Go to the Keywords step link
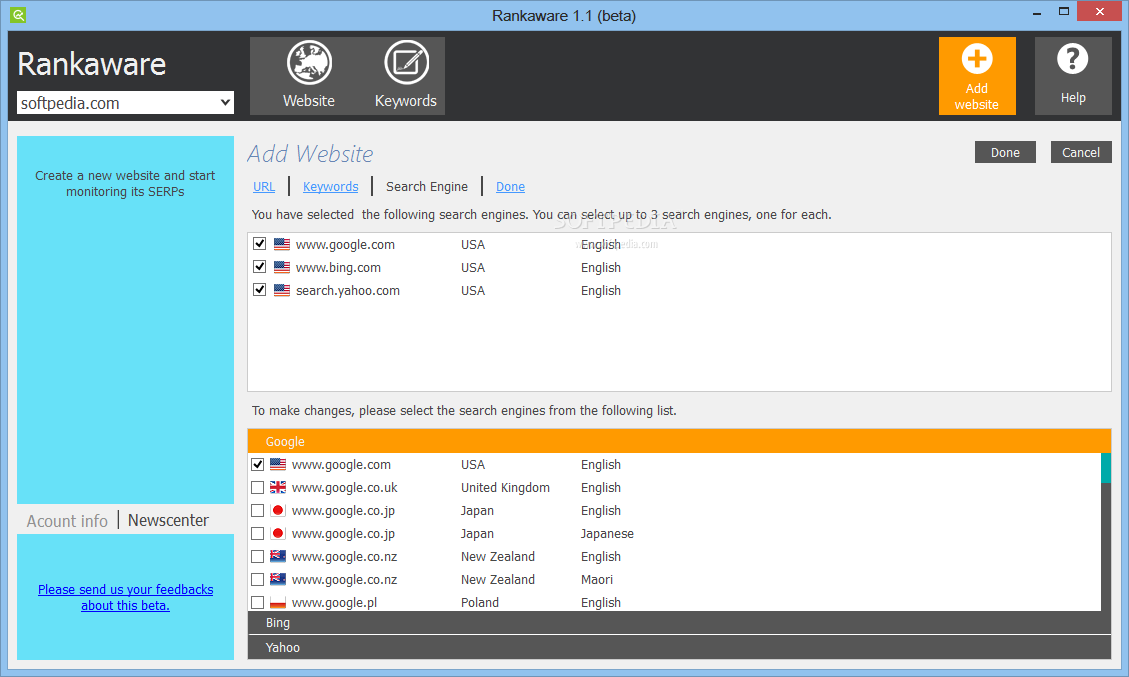Image resolution: width=1129 pixels, height=677 pixels. pos(330,187)
